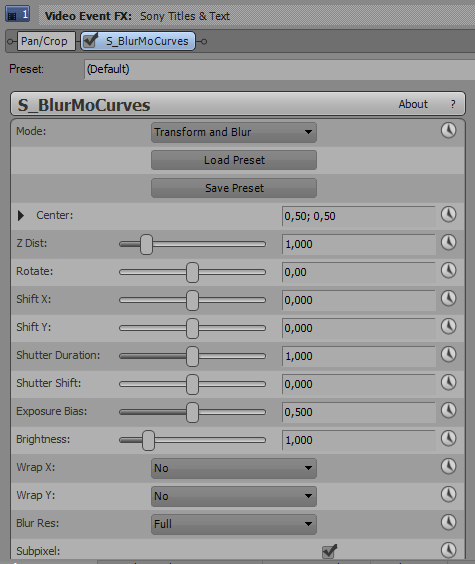The width and height of the screenshot is (475, 564).
Task: Disable the S_BlurMoCurves effect checkbox
Action: point(90,40)
